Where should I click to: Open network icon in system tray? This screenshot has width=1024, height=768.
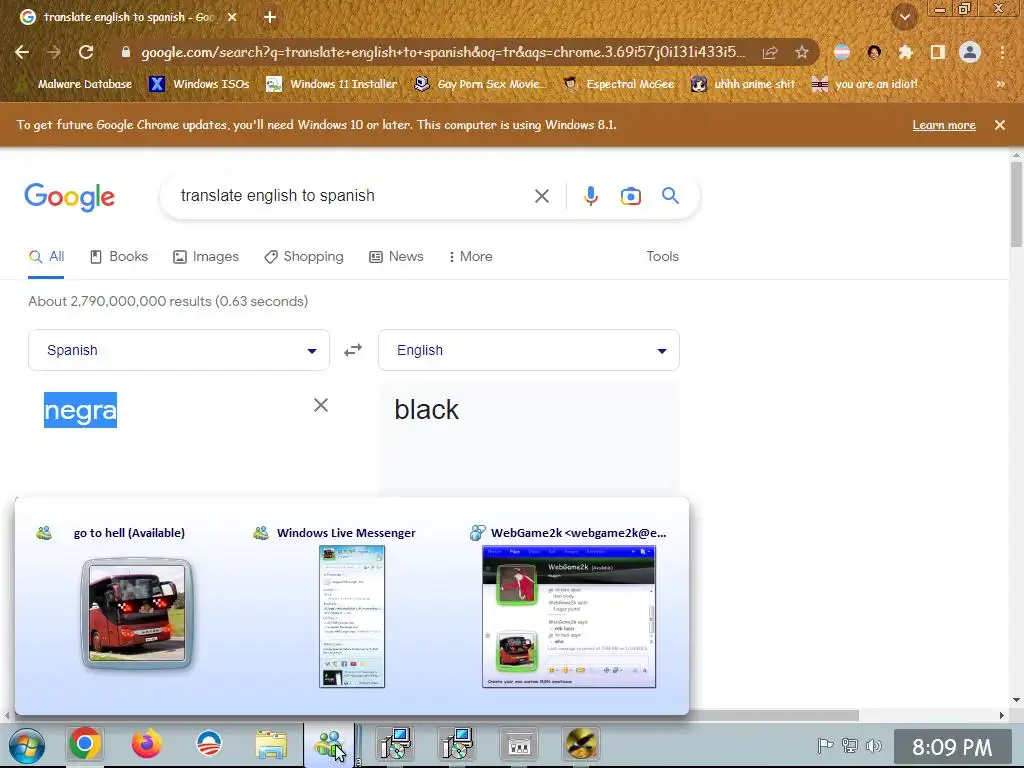pyautogui.click(x=850, y=745)
